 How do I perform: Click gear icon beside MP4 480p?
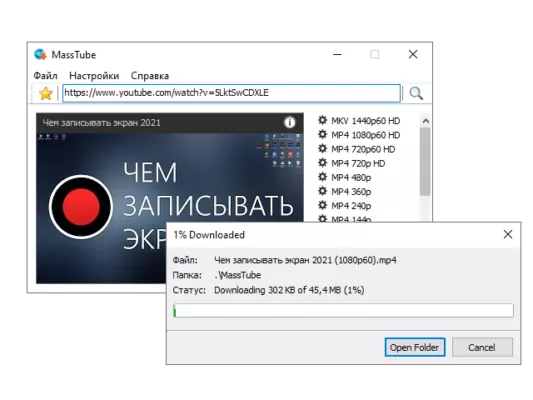322,177
